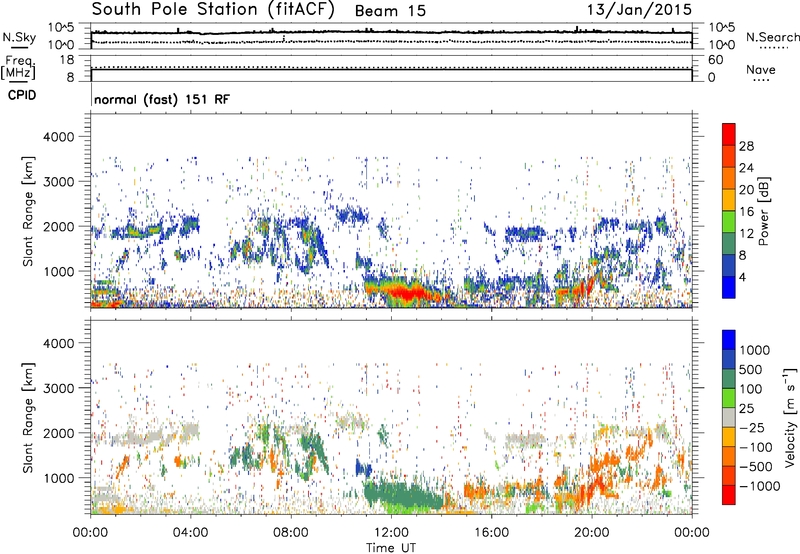The width and height of the screenshot is (800, 554).
Task: Click 'Slant Range [km]' label of power panel
Action: (28, 211)
